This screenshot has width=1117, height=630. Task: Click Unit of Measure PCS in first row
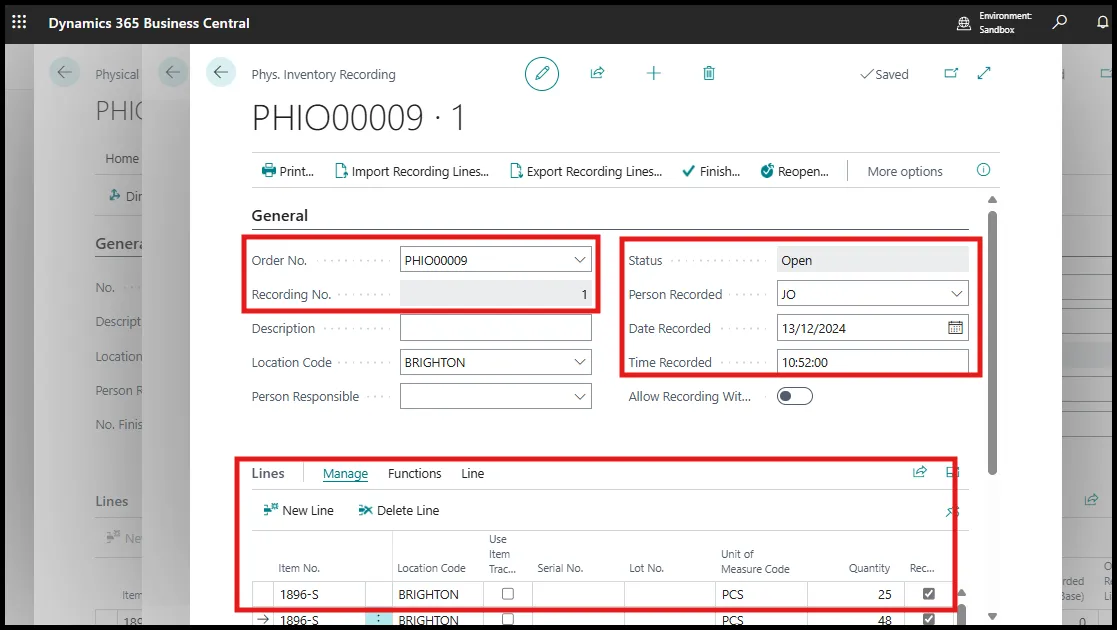coord(762,594)
